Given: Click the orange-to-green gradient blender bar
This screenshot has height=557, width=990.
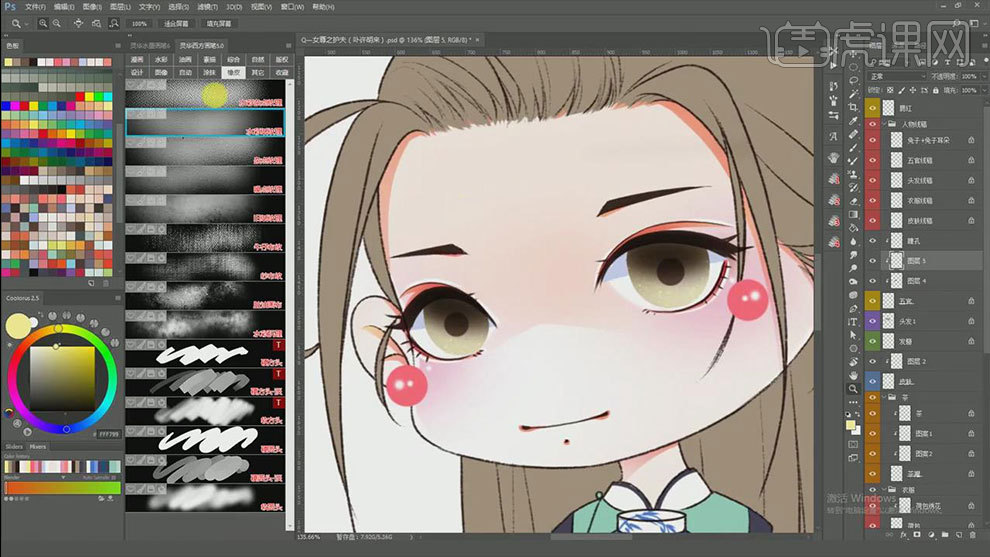Looking at the screenshot, I should 63,488.
